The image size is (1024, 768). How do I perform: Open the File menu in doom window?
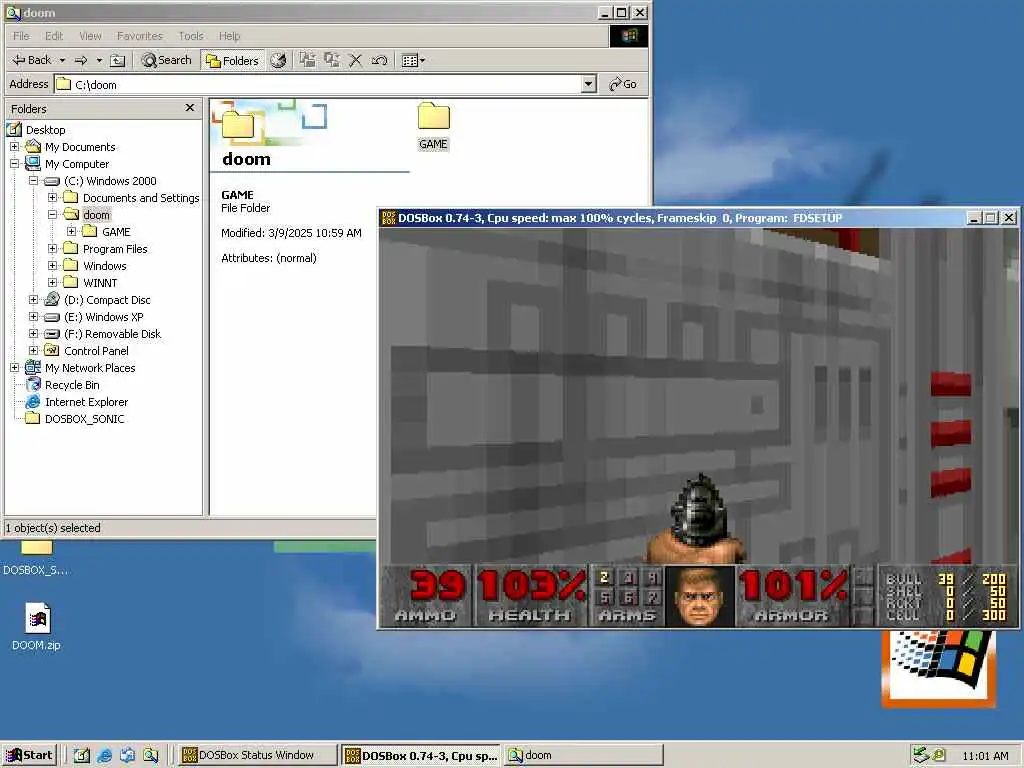click(x=22, y=36)
